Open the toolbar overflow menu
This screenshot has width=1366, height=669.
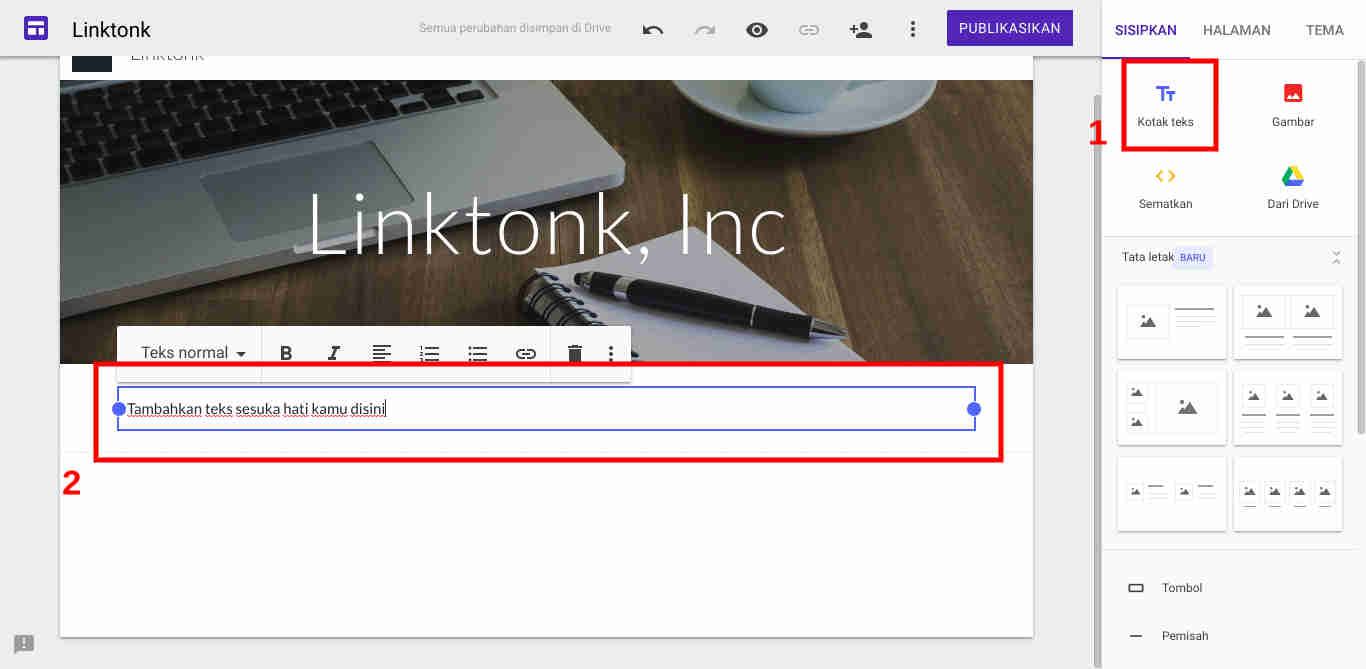pos(611,352)
